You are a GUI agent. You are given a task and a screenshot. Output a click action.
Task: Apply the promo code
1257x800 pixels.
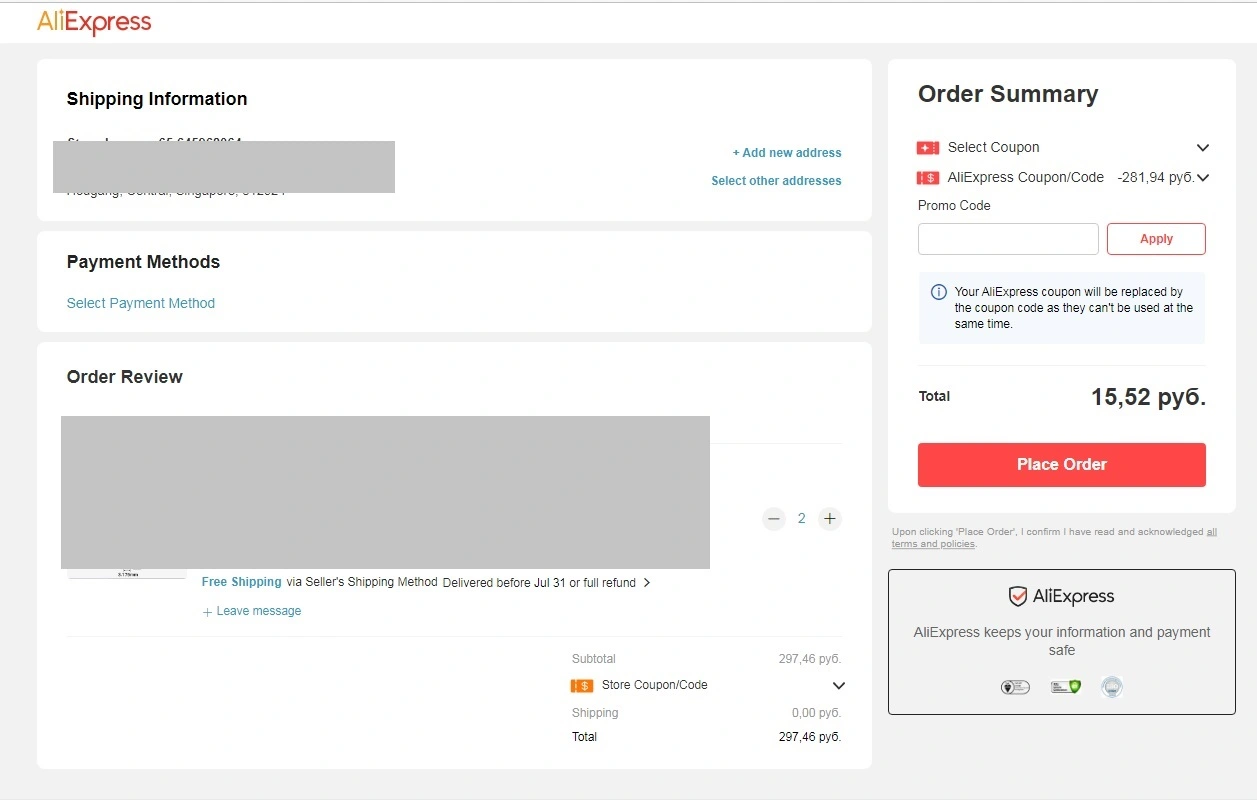pos(1156,239)
